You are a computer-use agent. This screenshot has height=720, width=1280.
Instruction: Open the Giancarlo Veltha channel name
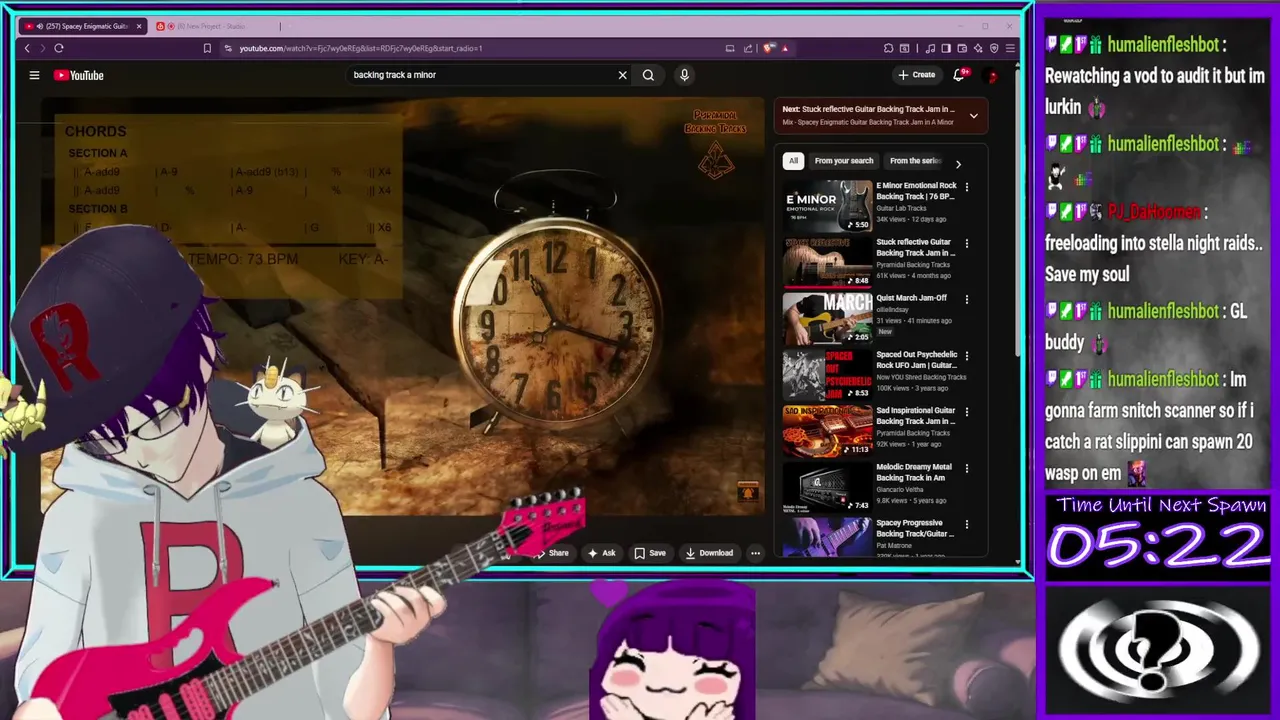click(x=898, y=489)
